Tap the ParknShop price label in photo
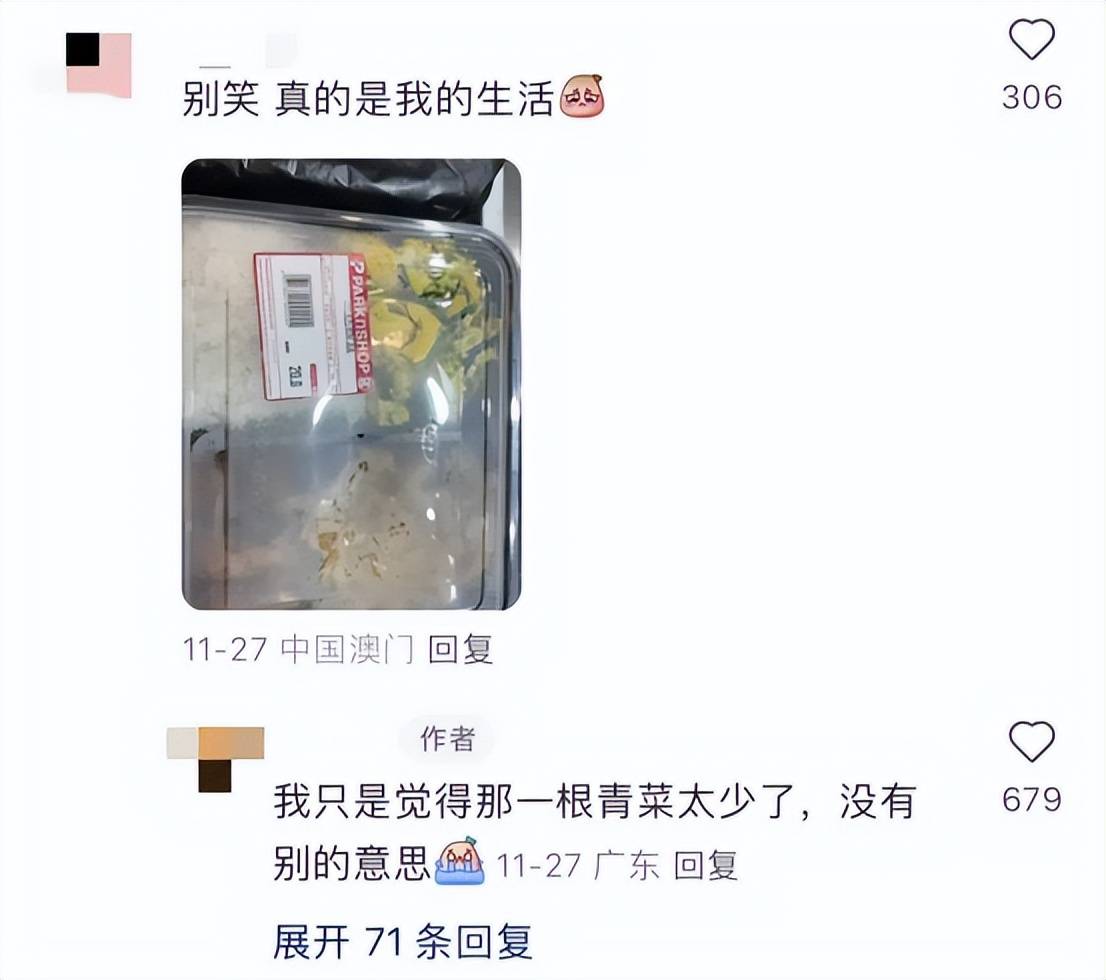This screenshot has height=980, width=1106. tap(312, 325)
